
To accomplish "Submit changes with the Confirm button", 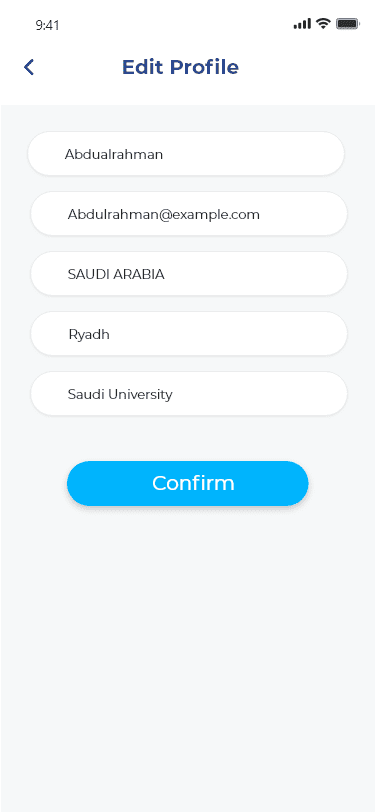I will [188, 483].
